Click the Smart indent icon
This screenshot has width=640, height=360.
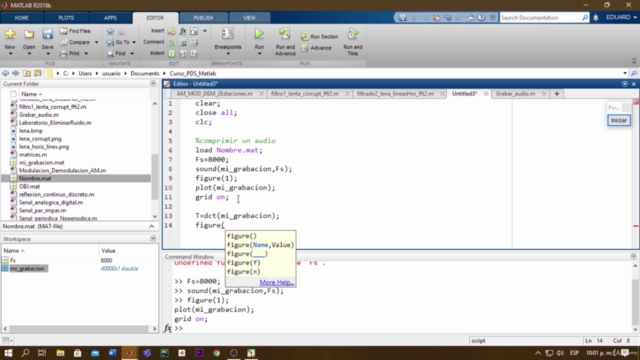172,53
